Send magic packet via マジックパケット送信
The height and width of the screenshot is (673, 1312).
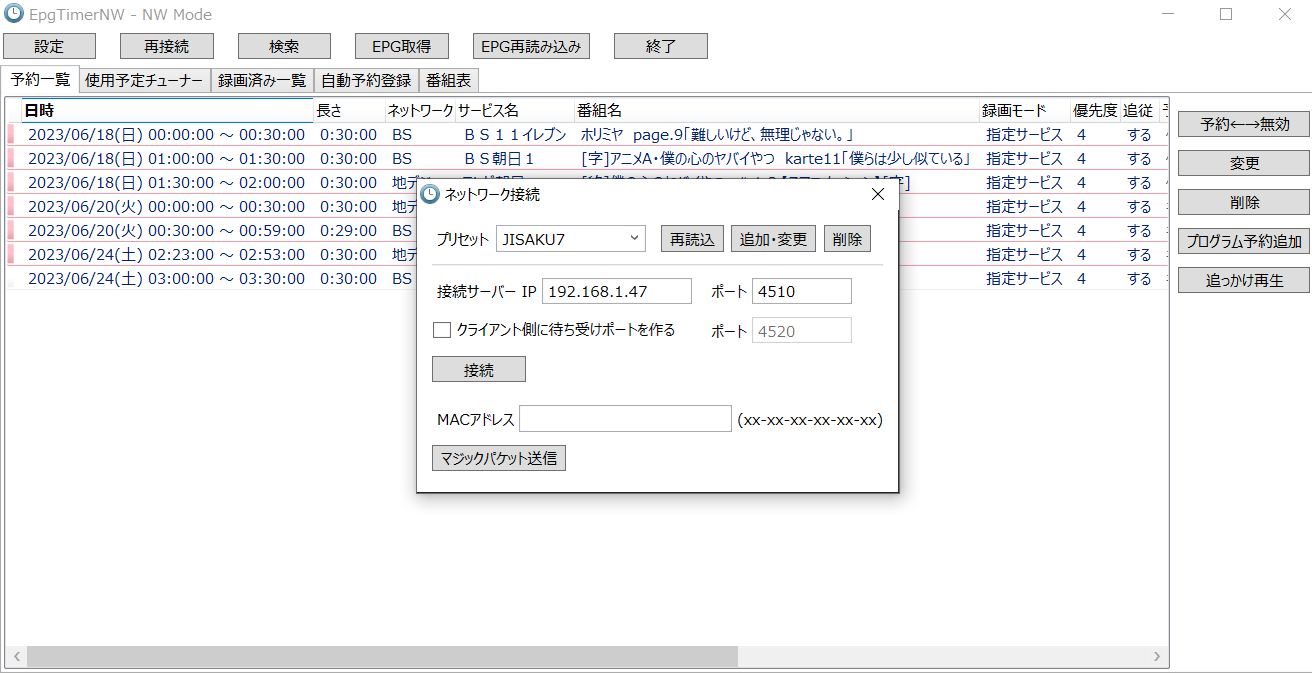click(x=498, y=458)
